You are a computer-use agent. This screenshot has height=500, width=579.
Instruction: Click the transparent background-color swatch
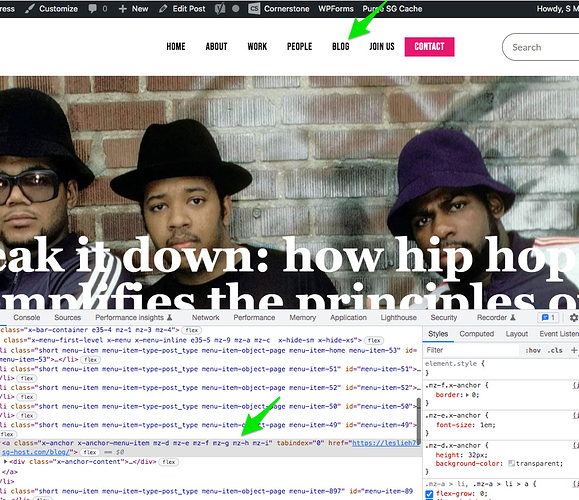point(511,463)
